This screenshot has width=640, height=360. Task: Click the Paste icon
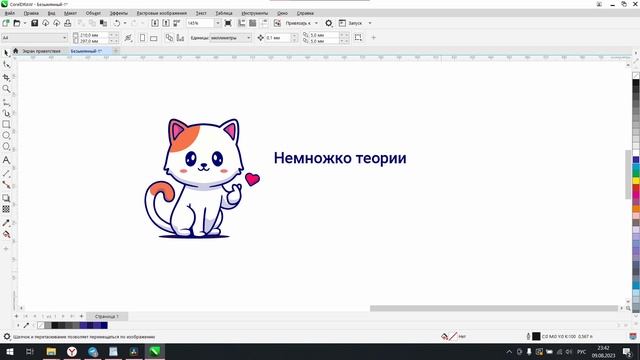pos(103,23)
